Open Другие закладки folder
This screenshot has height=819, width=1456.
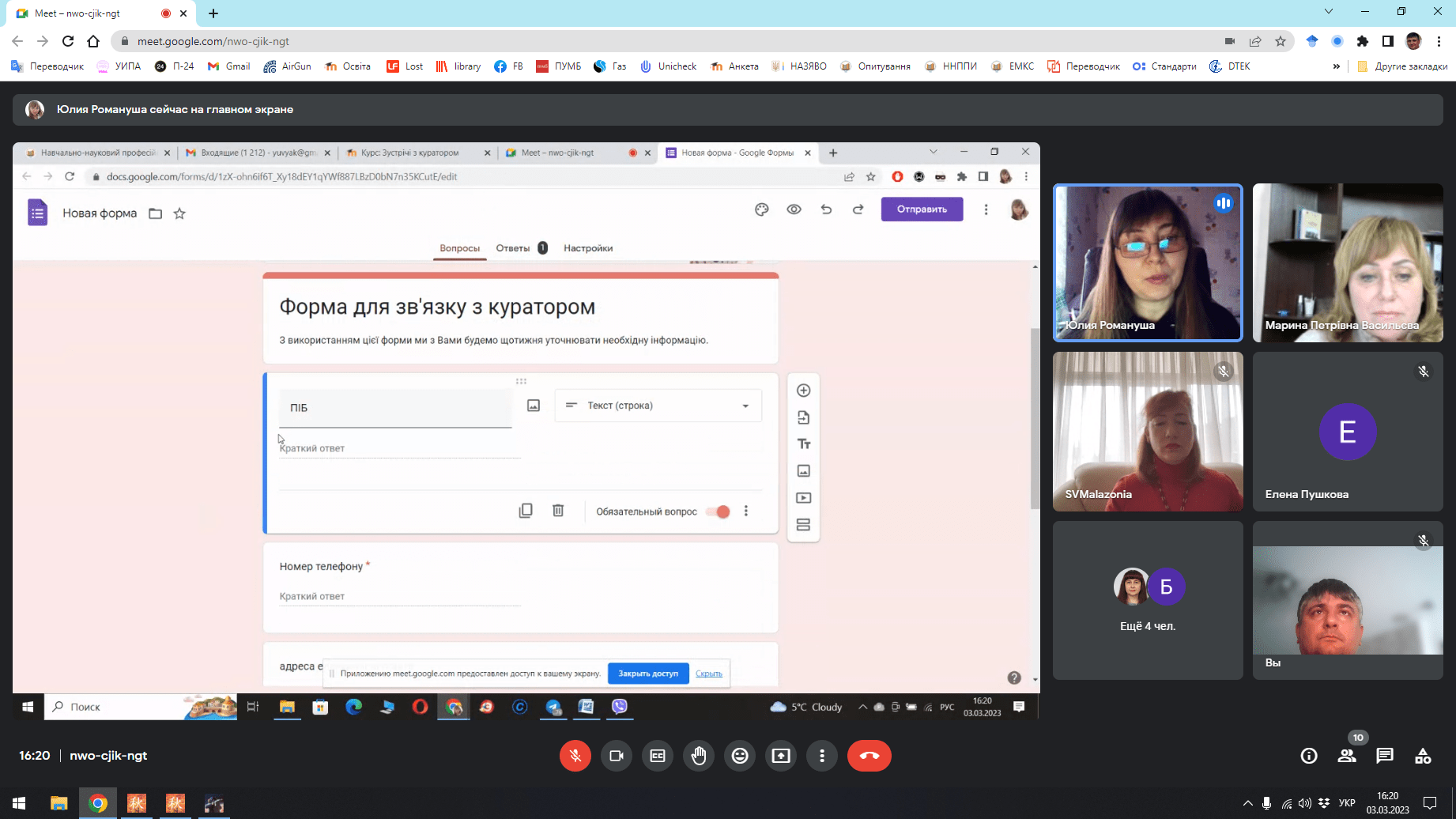1402,66
